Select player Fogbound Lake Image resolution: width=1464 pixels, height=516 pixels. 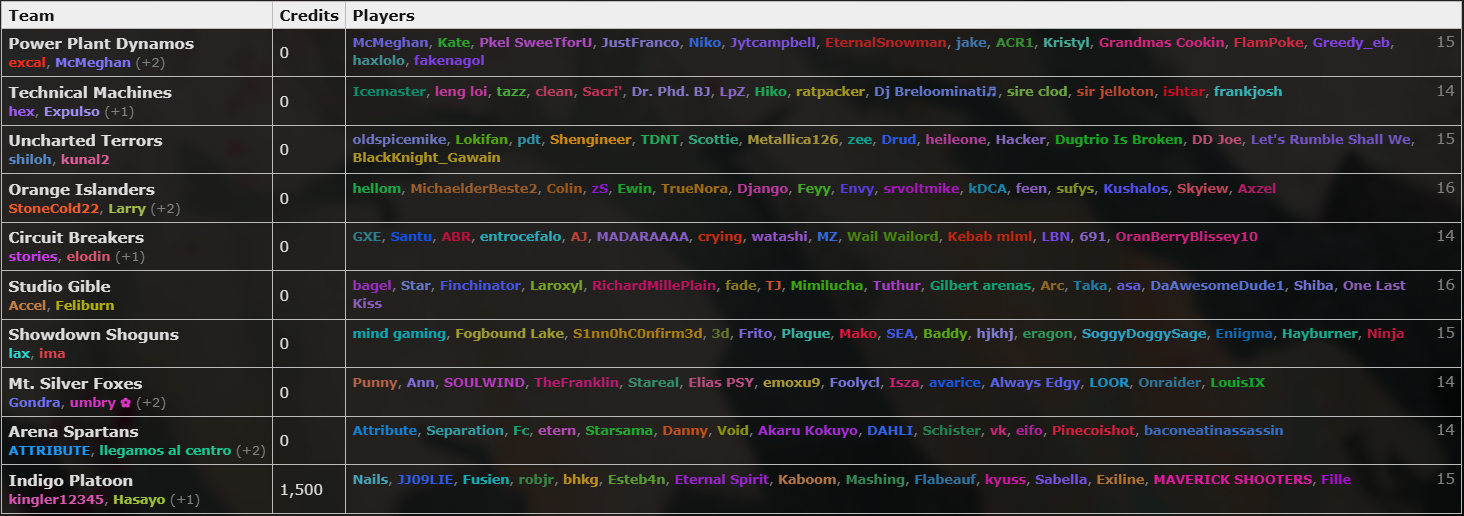509,333
